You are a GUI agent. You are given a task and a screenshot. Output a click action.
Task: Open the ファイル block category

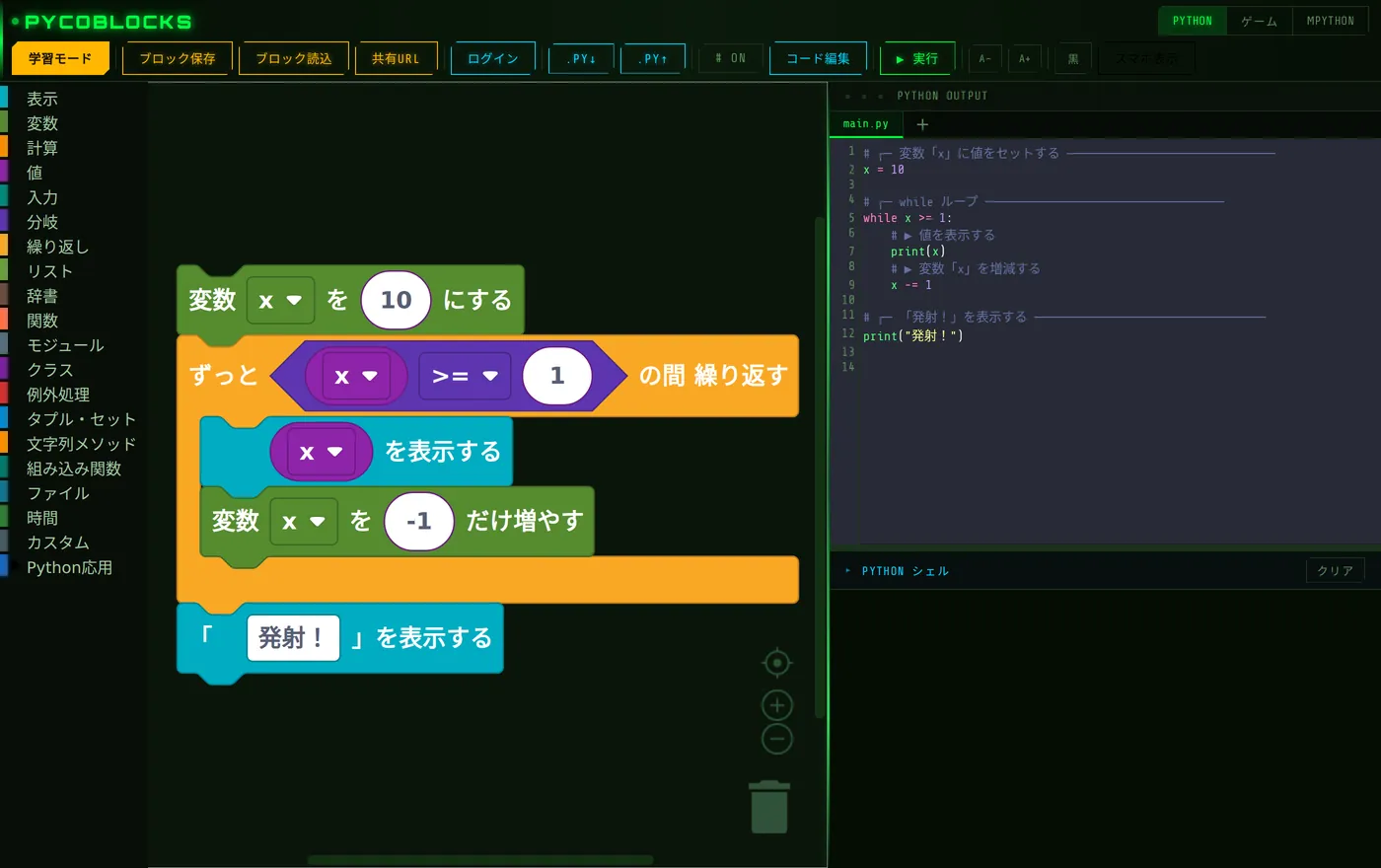(58, 493)
